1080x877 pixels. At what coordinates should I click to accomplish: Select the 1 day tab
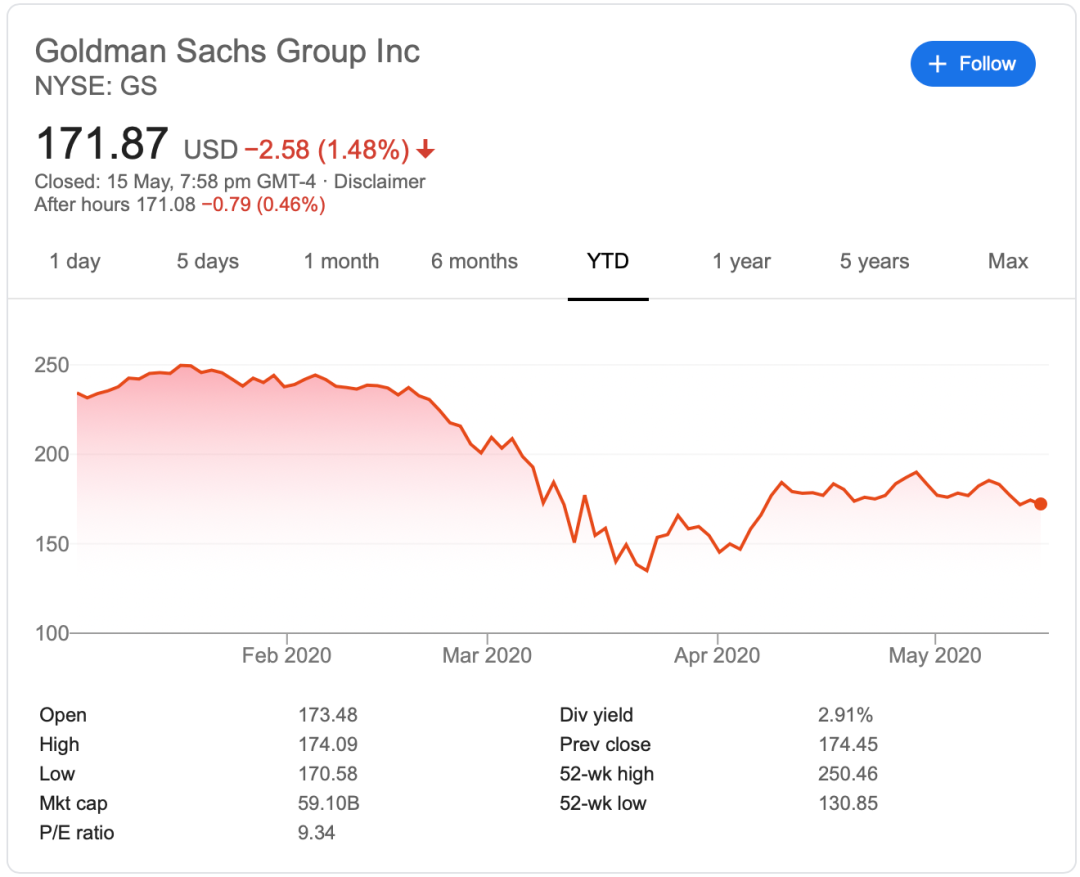pos(75,262)
